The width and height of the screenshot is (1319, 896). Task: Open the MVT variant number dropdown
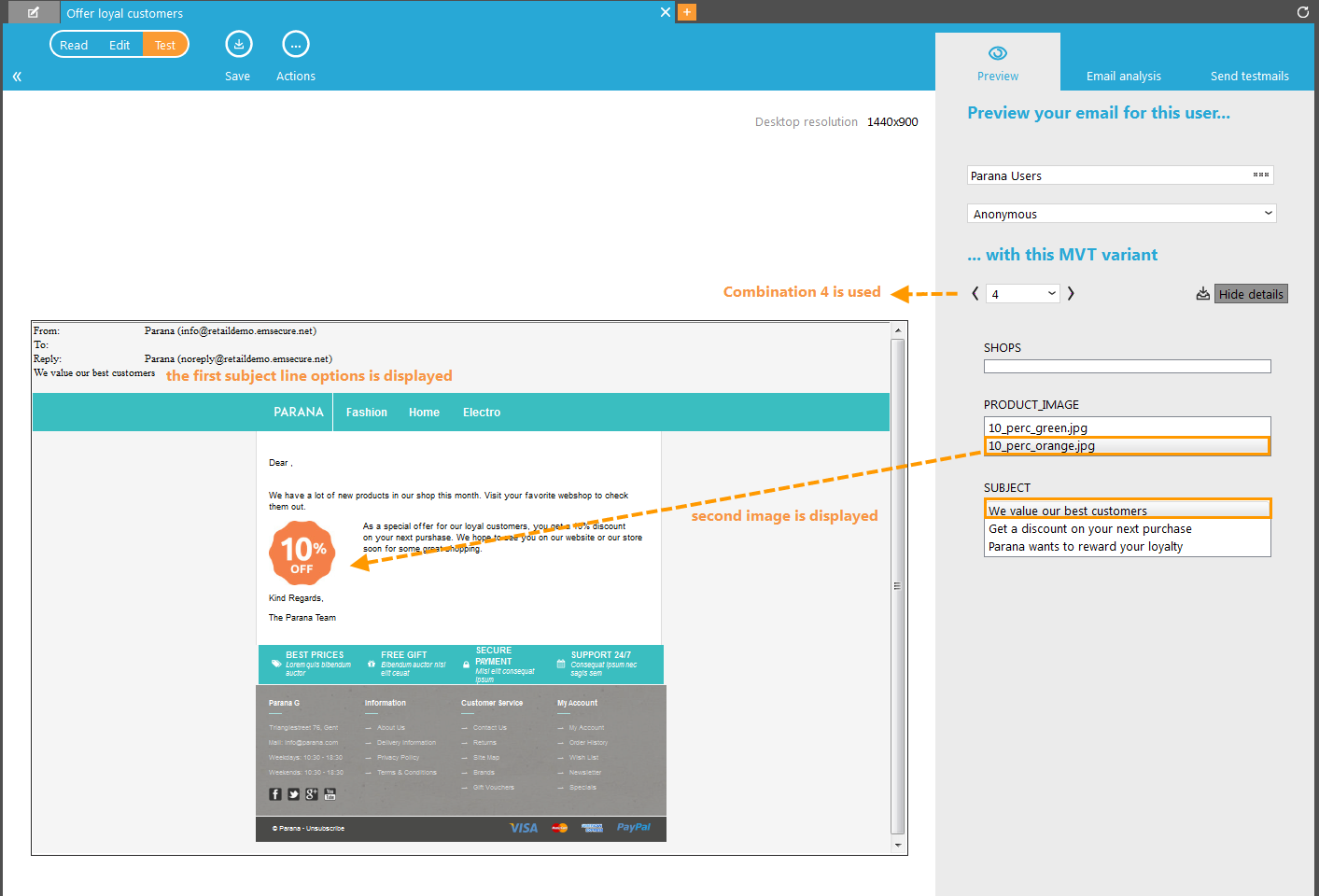(x=1023, y=294)
